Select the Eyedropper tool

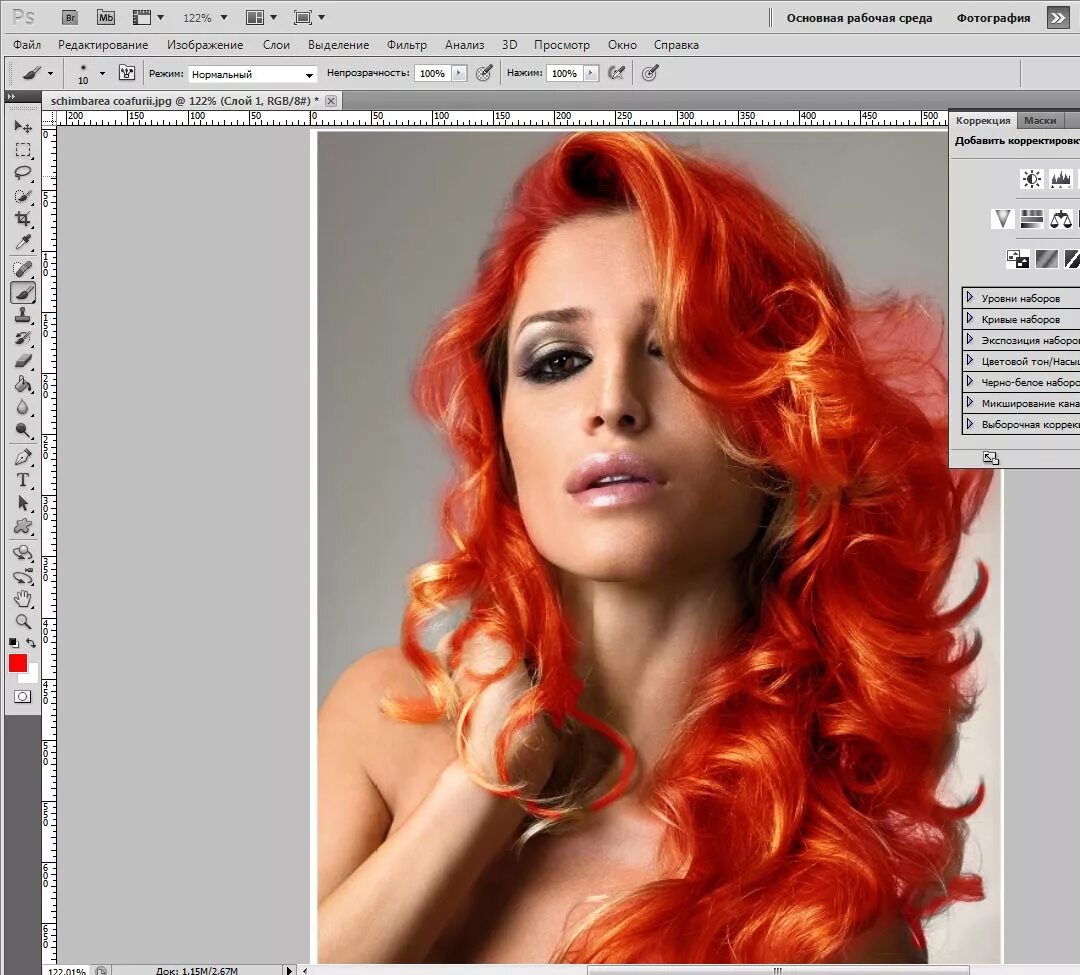23,242
